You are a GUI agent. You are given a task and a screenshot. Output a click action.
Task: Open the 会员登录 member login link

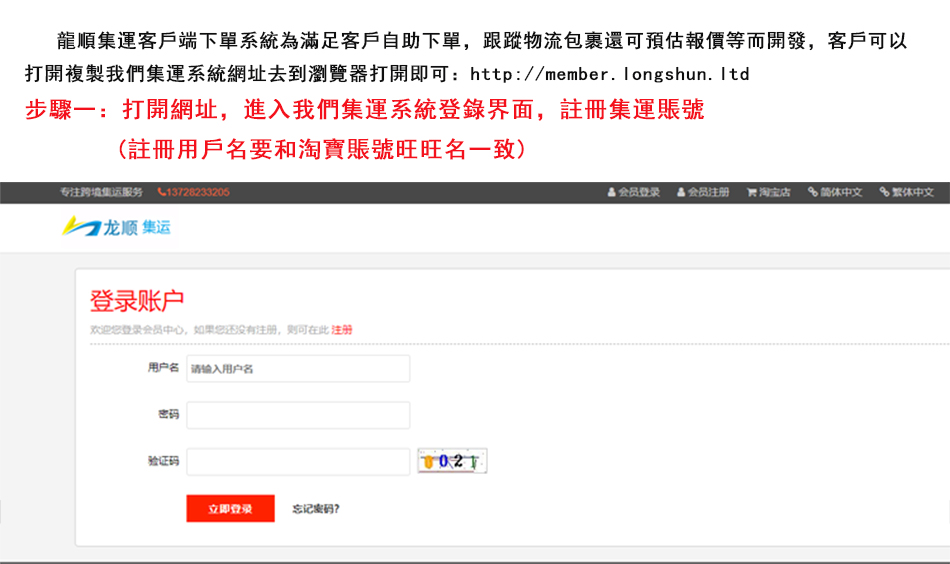(634, 192)
